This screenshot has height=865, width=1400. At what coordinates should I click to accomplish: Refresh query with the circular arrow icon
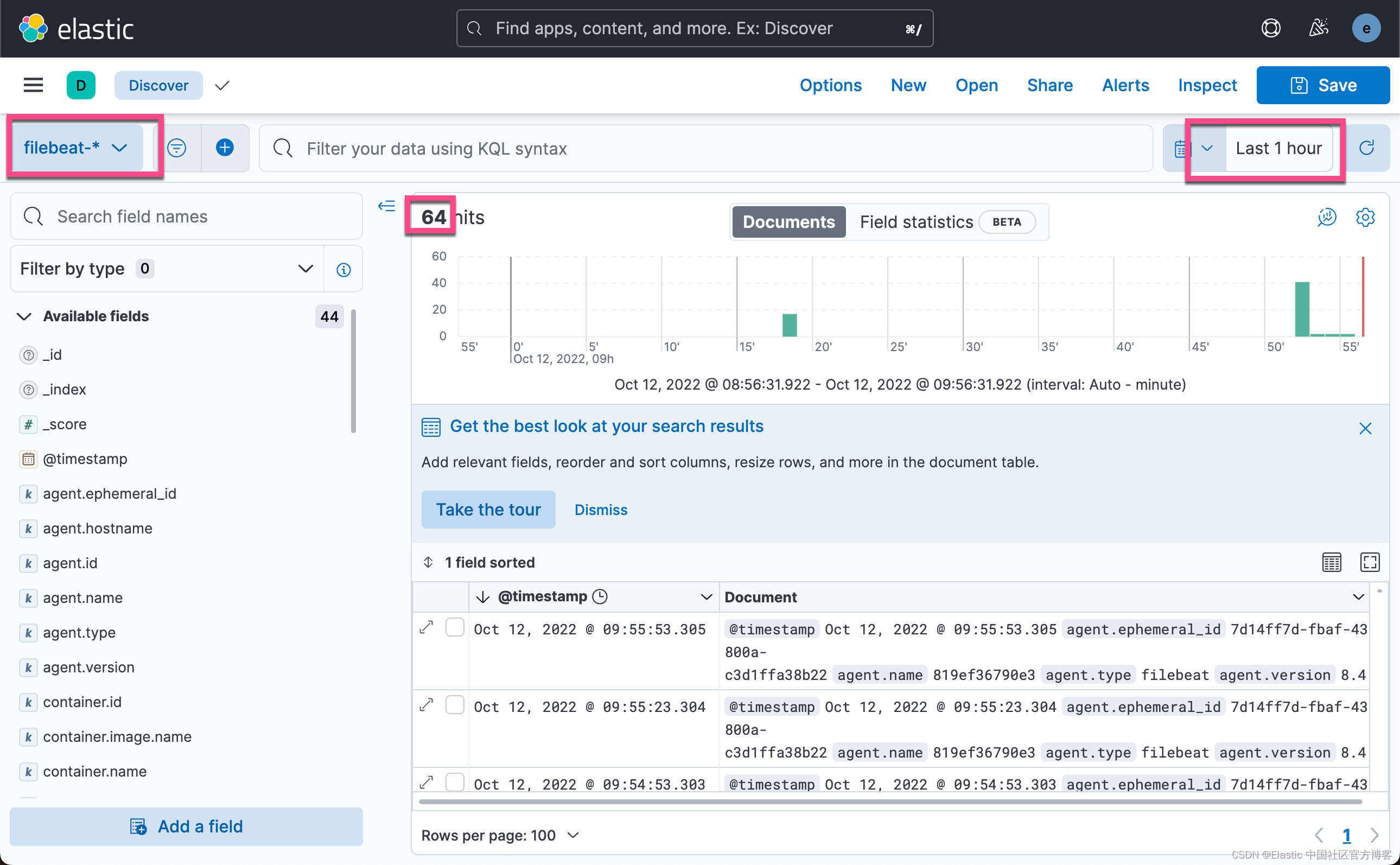(1366, 148)
